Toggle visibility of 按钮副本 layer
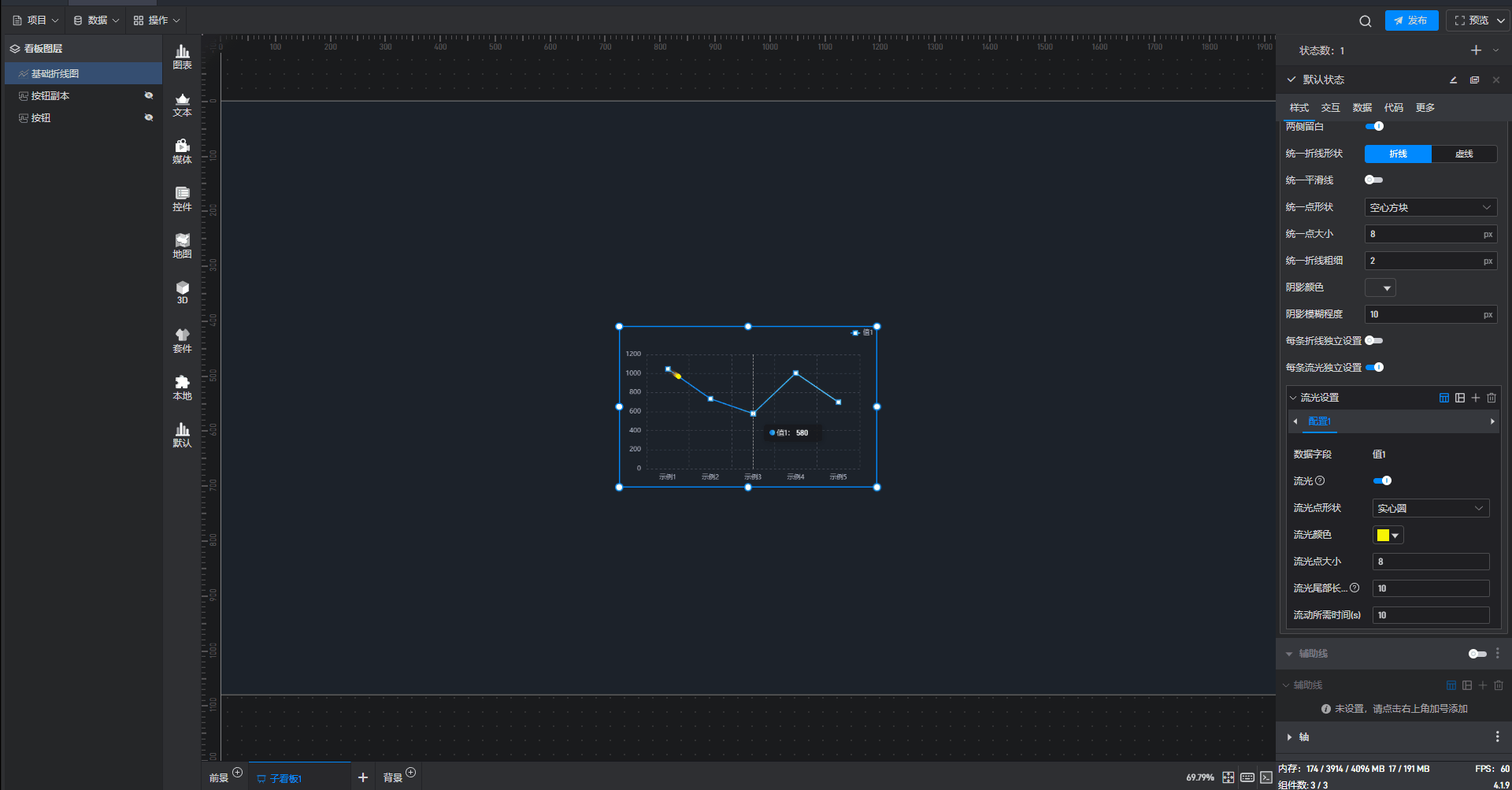 pyautogui.click(x=148, y=95)
